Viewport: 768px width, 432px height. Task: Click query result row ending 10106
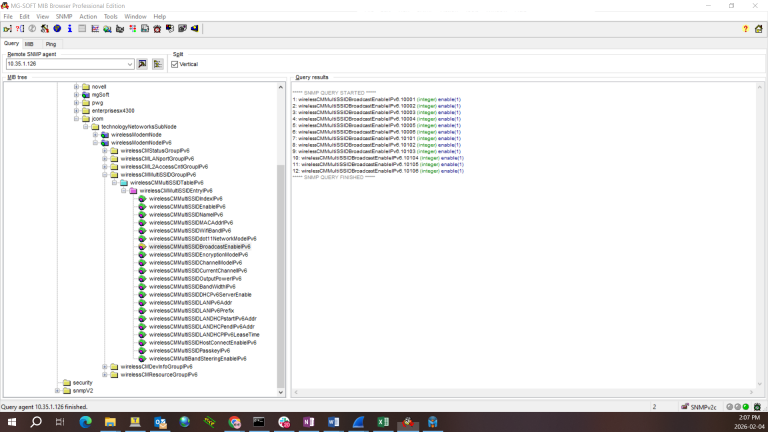[378, 171]
